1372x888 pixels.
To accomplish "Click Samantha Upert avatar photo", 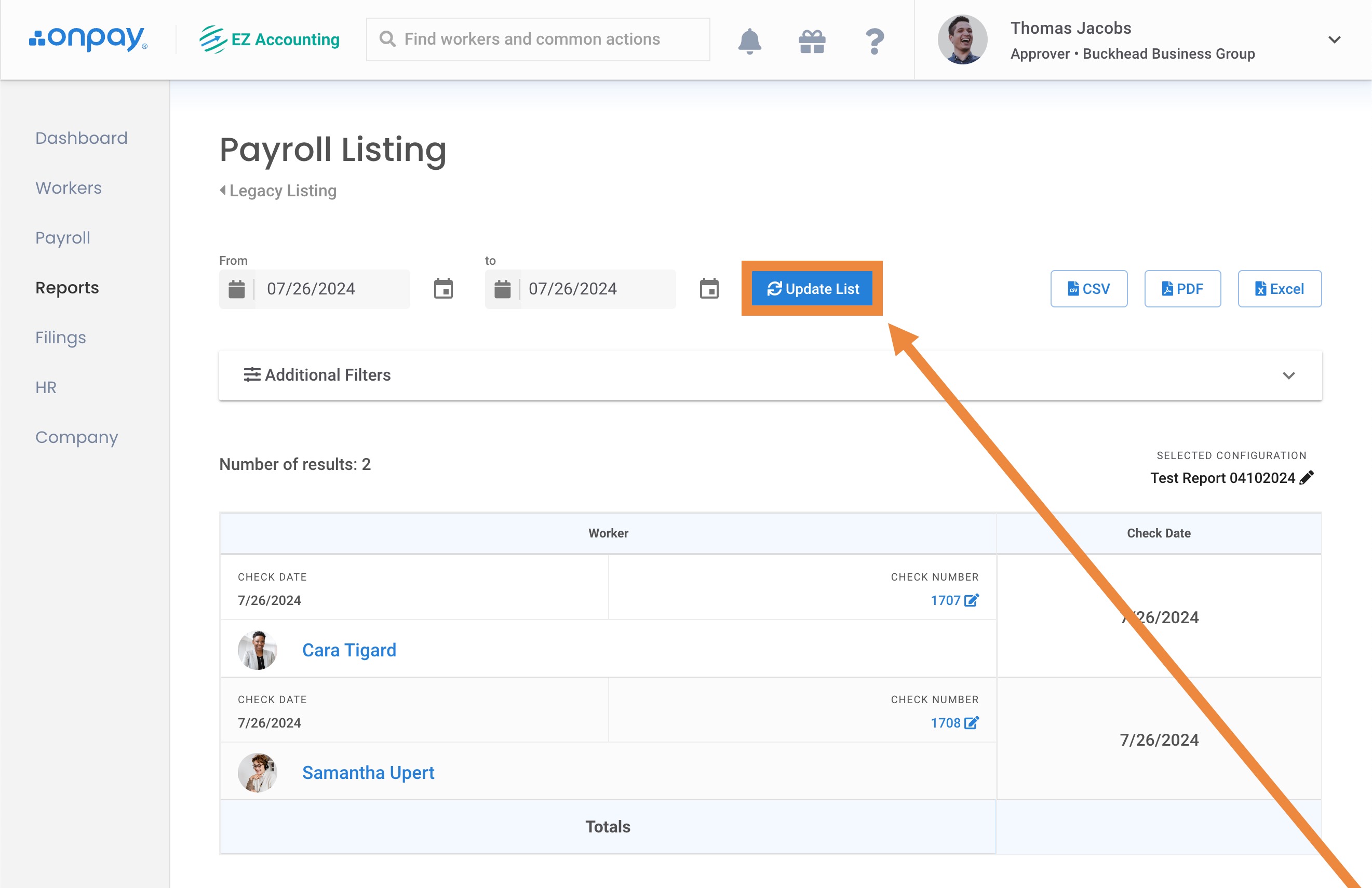I will [x=258, y=773].
